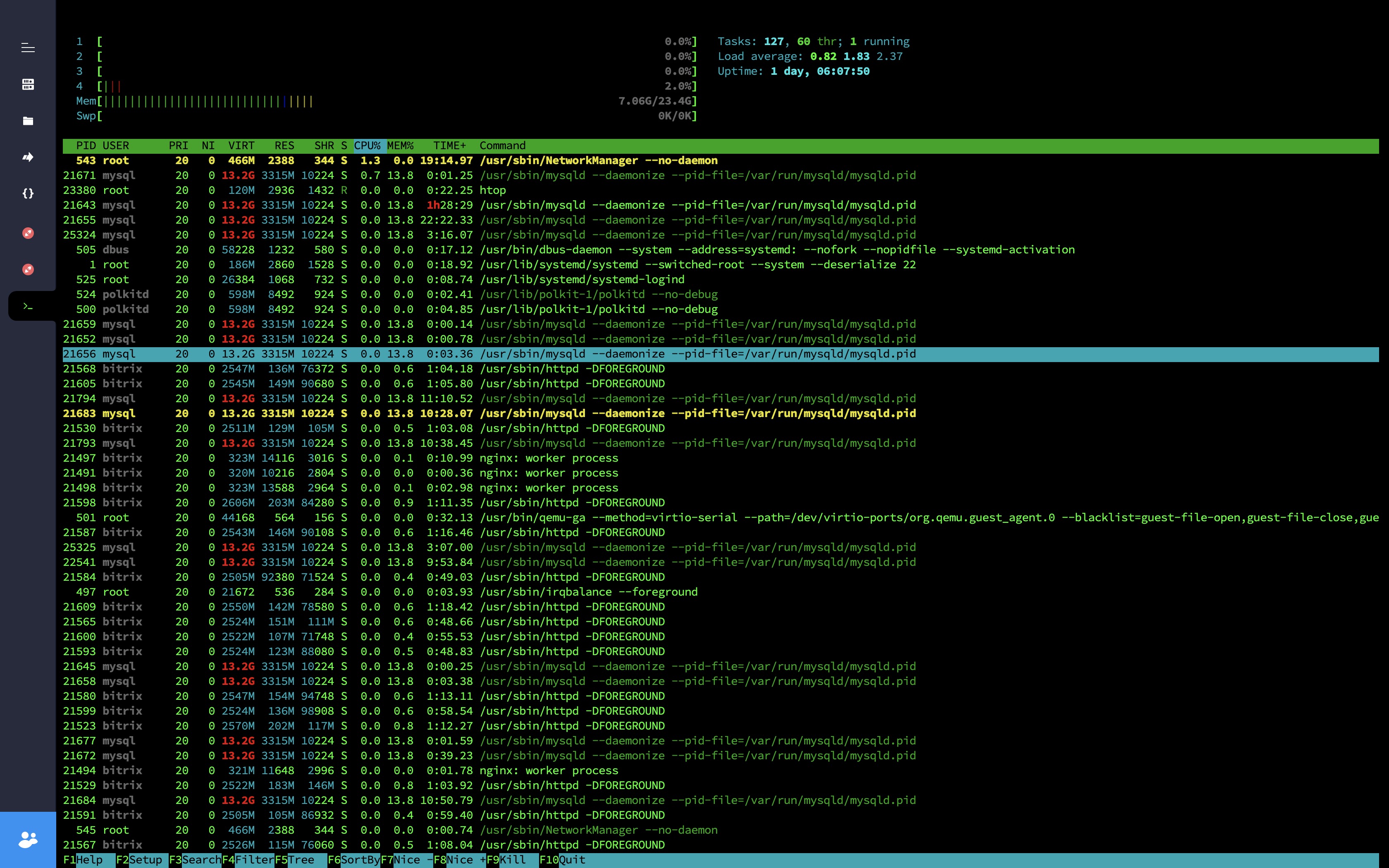Open the snippets curly braces icon
1389x868 pixels.
pos(28,193)
